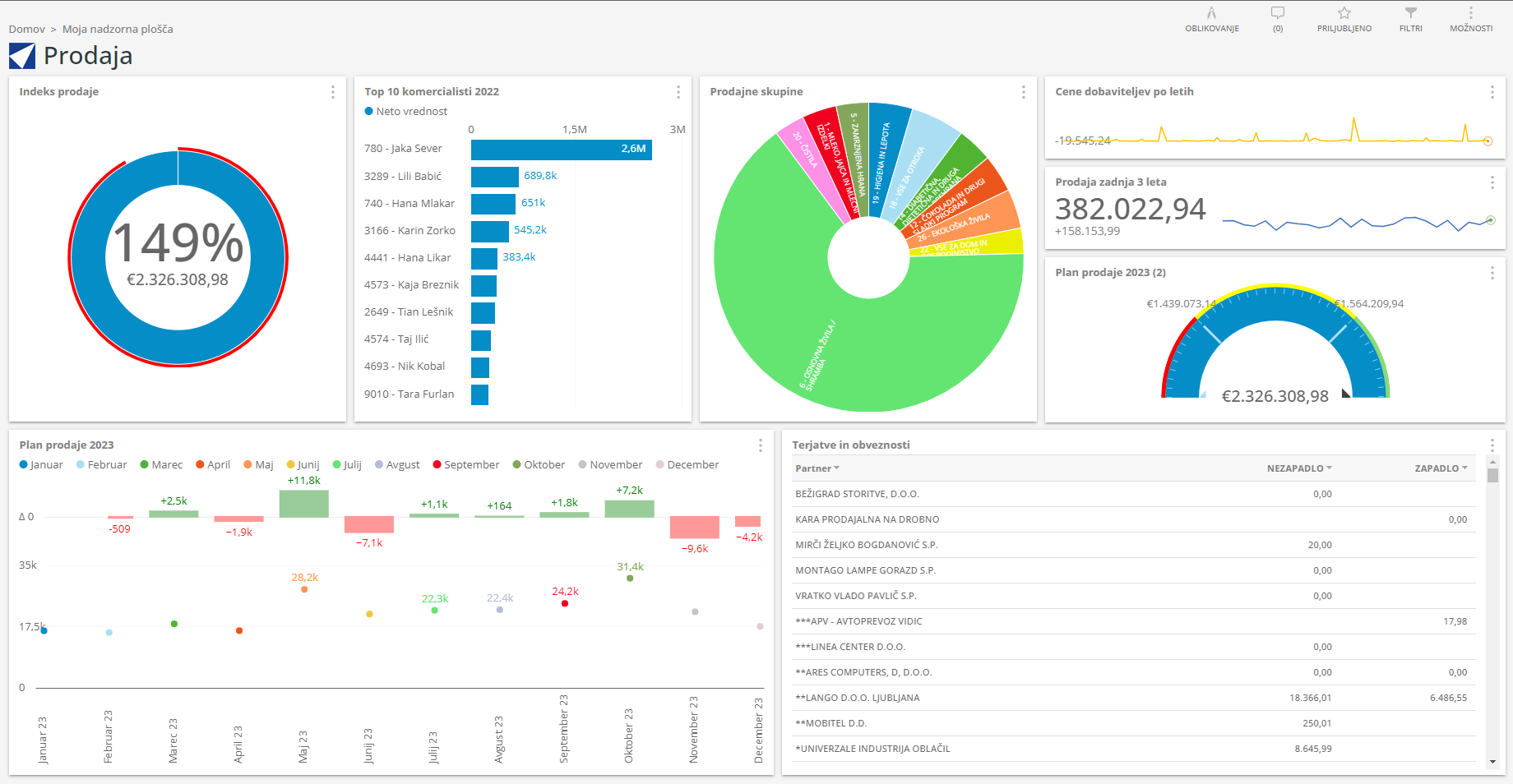Toggle the Januar legend series
Image resolution: width=1513 pixels, height=784 pixels.
click(41, 464)
